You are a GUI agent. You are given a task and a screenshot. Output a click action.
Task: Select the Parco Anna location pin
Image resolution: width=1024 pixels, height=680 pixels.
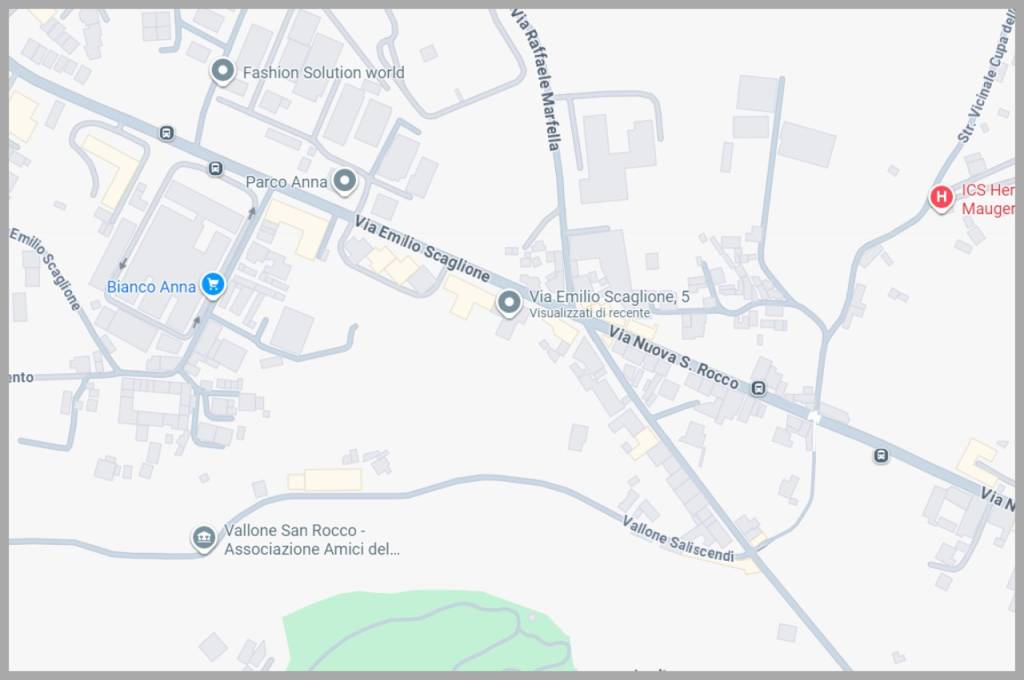345,181
